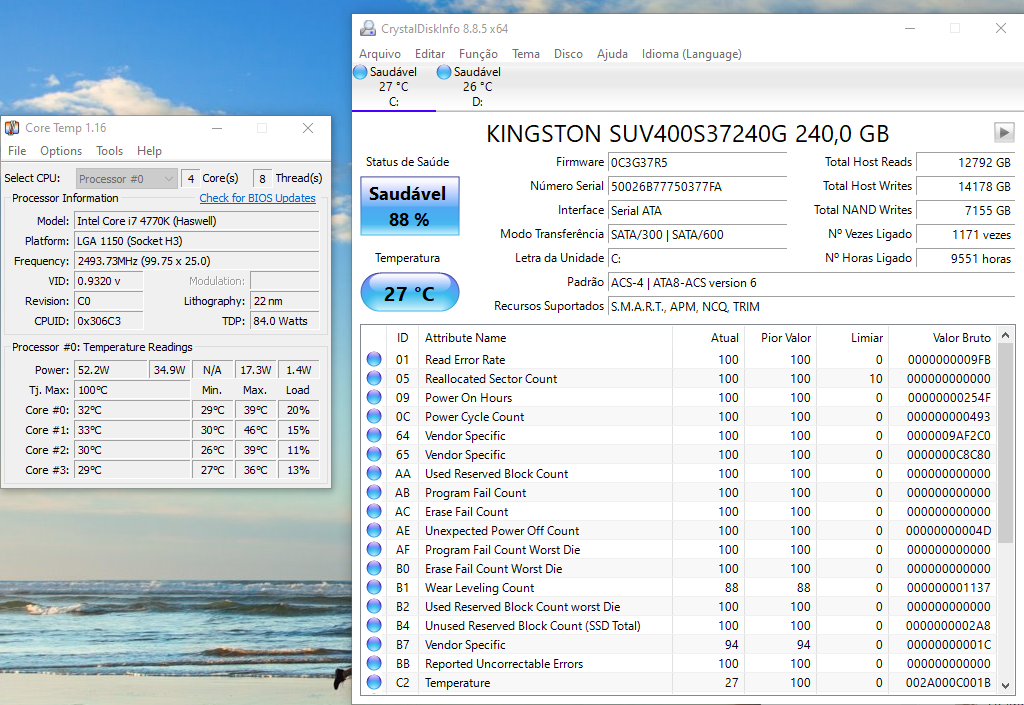Click the Saudável 88 % health status button
1024x705 pixels.
click(x=409, y=206)
